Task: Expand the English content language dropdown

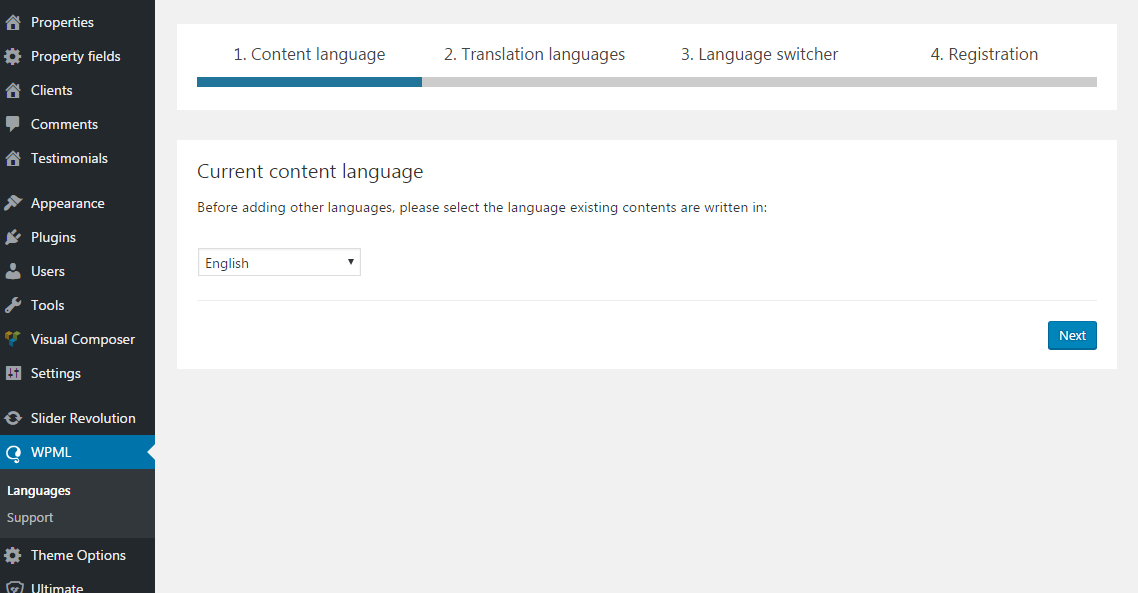Action: [x=279, y=262]
